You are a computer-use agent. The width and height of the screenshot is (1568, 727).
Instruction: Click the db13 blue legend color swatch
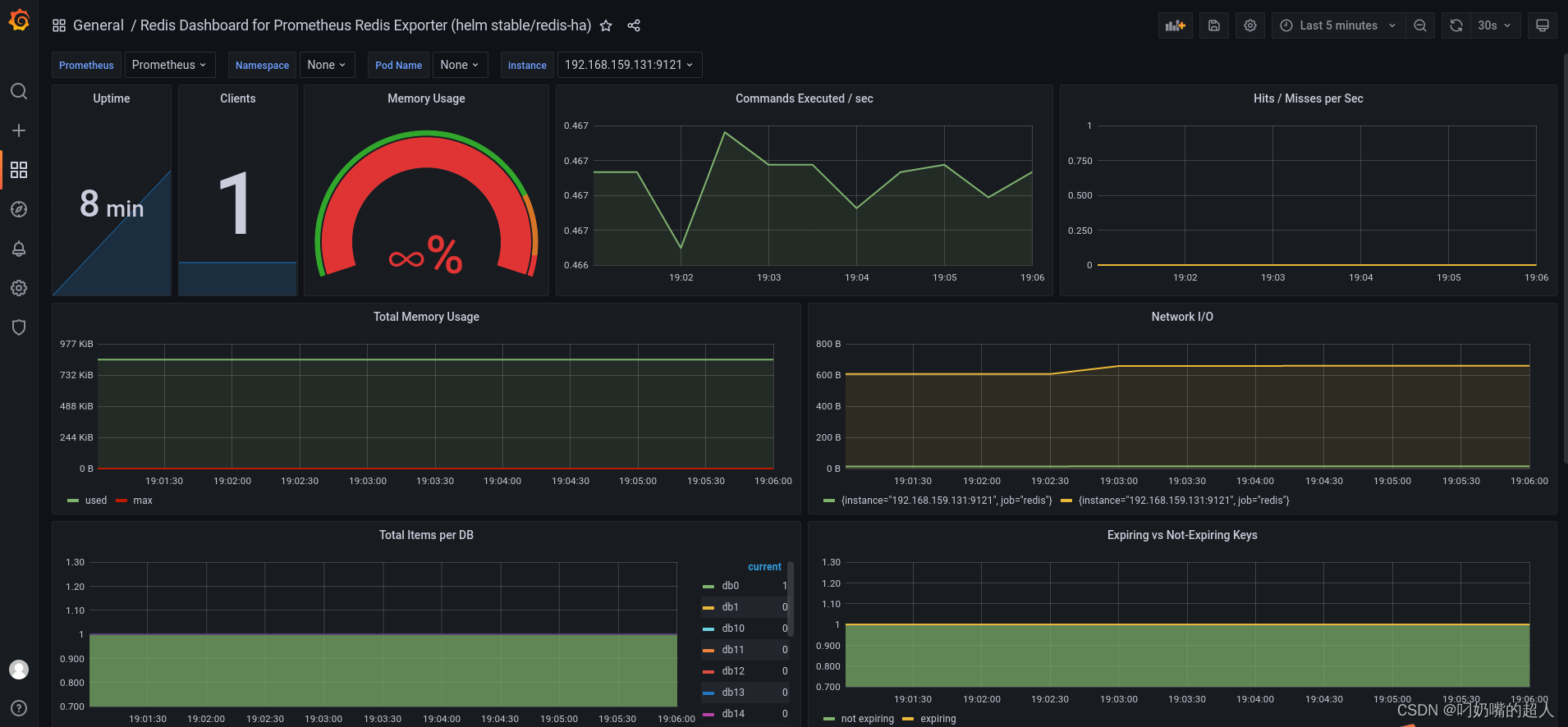[x=708, y=693]
